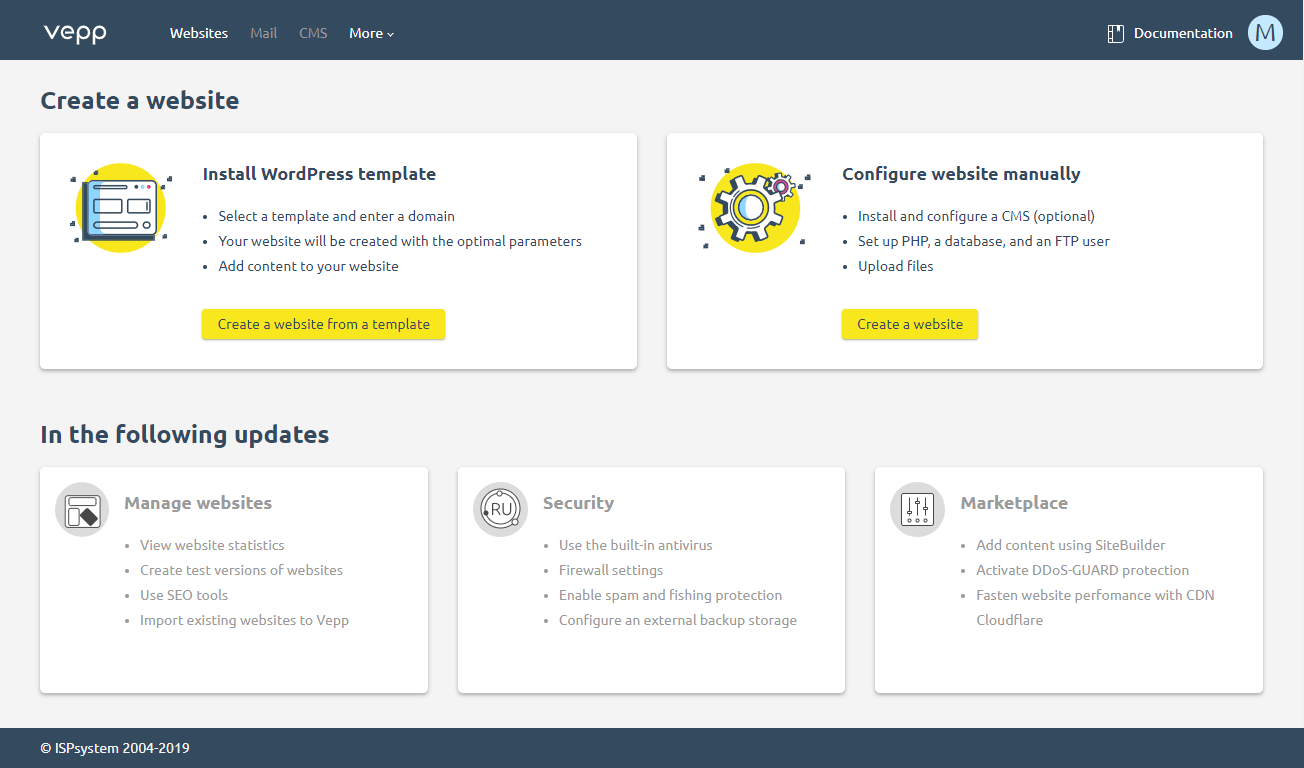
Task: Click the Manage websites heading
Action: click(x=198, y=503)
